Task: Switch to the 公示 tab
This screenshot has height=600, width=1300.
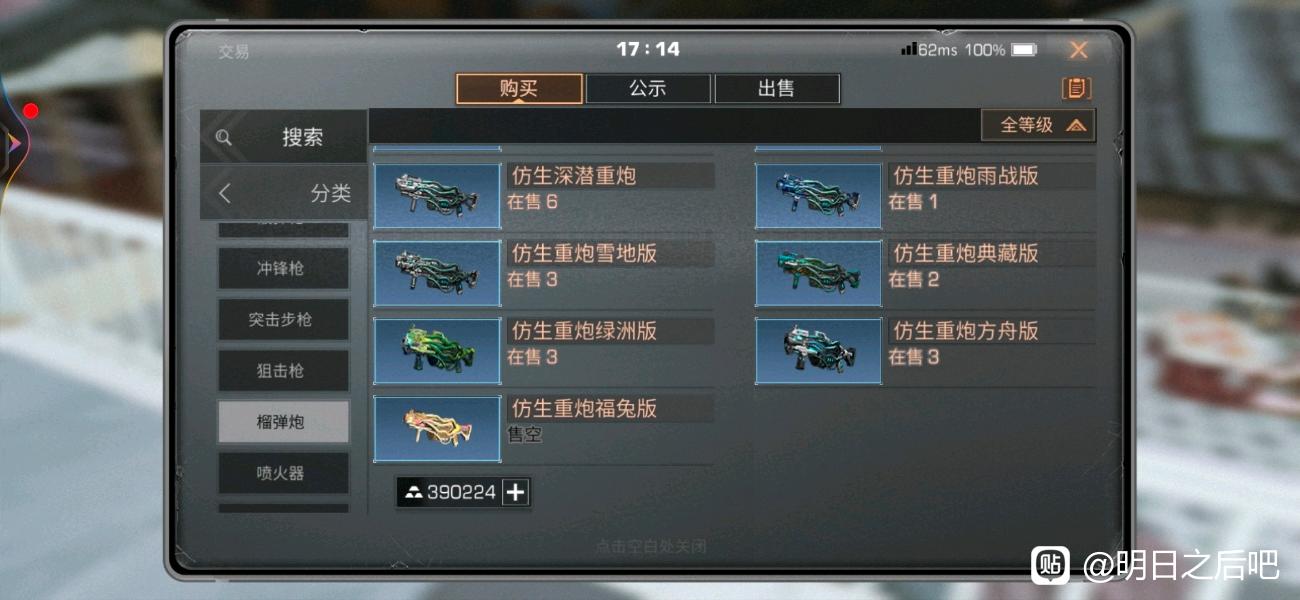Action: point(648,88)
